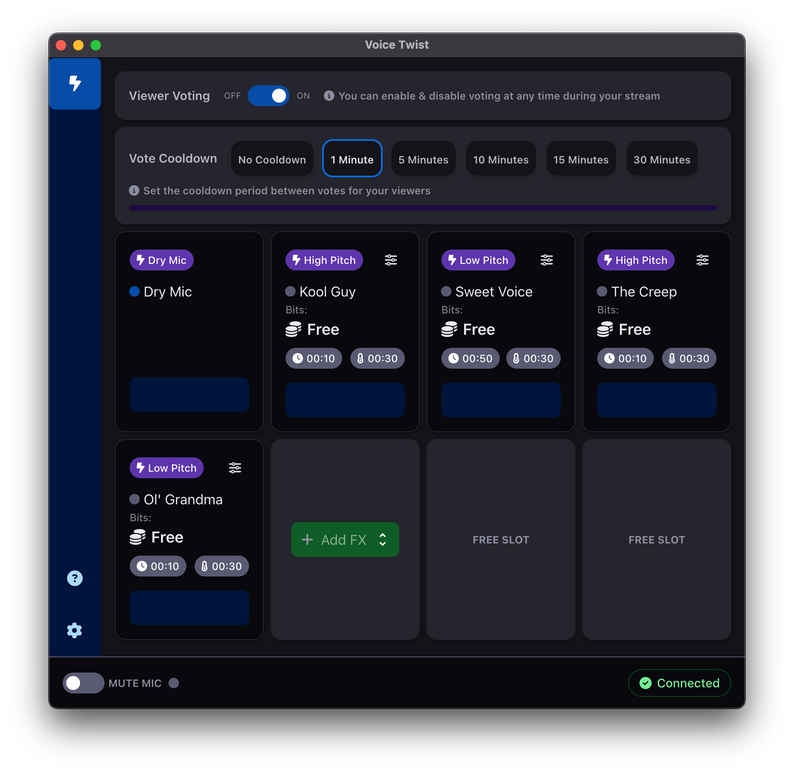The image size is (794, 773).
Task: Set vote cooldown to 5 Minutes
Action: point(423,159)
